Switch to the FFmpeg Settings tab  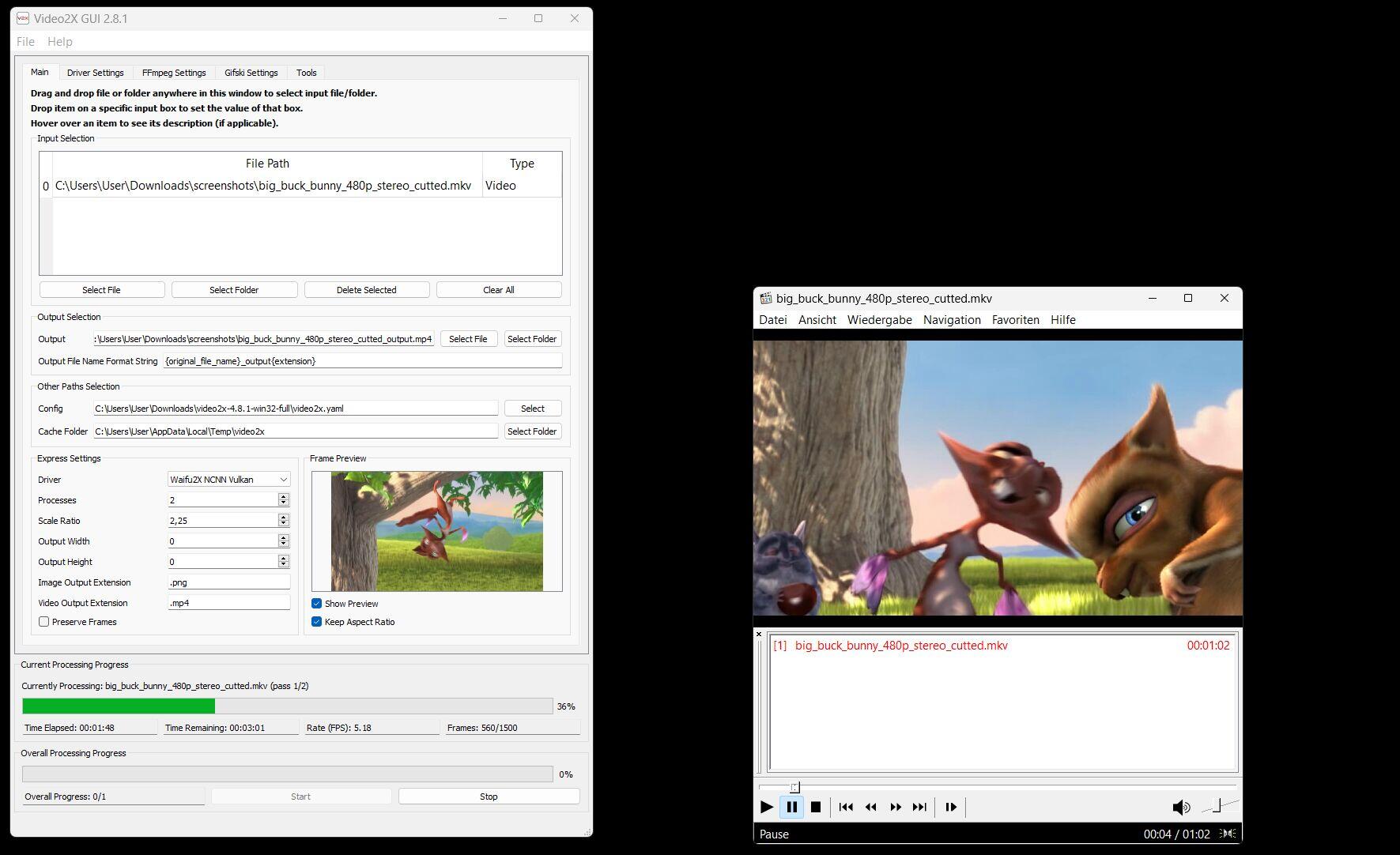(173, 72)
